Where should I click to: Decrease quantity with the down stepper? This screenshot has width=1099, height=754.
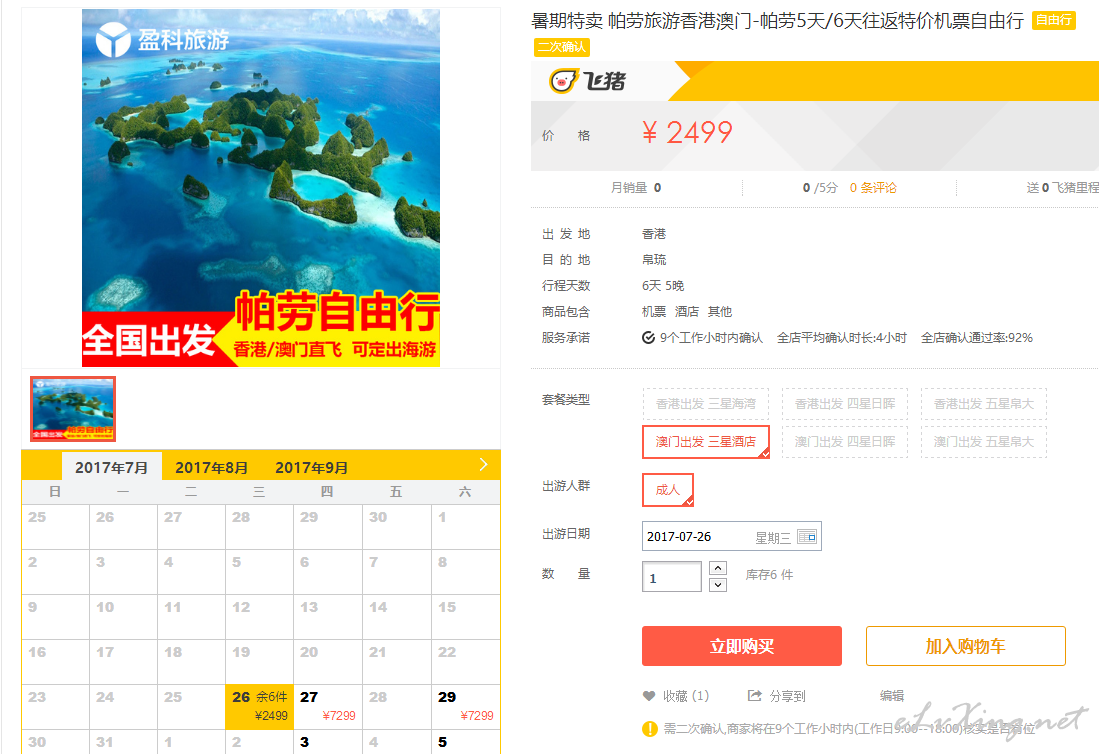pos(718,584)
